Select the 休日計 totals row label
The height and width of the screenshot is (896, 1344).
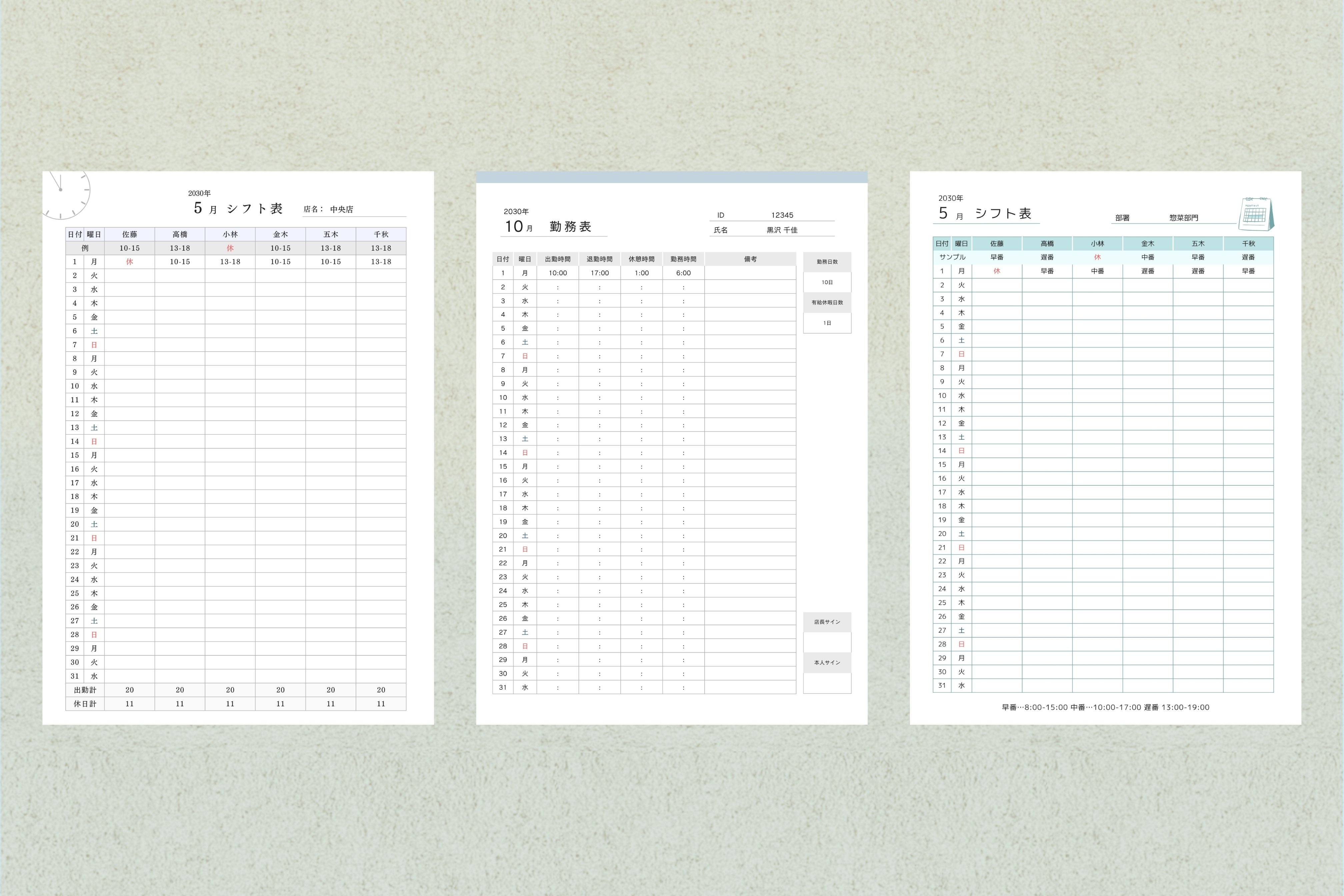(85, 704)
